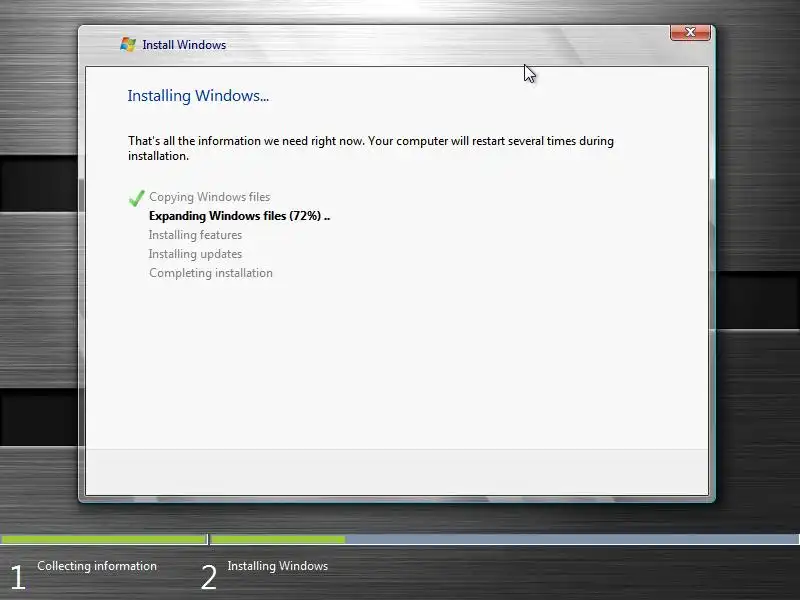The image size is (800, 600).
Task: Click the Installing Windows progress bar segment
Action: pos(504,539)
